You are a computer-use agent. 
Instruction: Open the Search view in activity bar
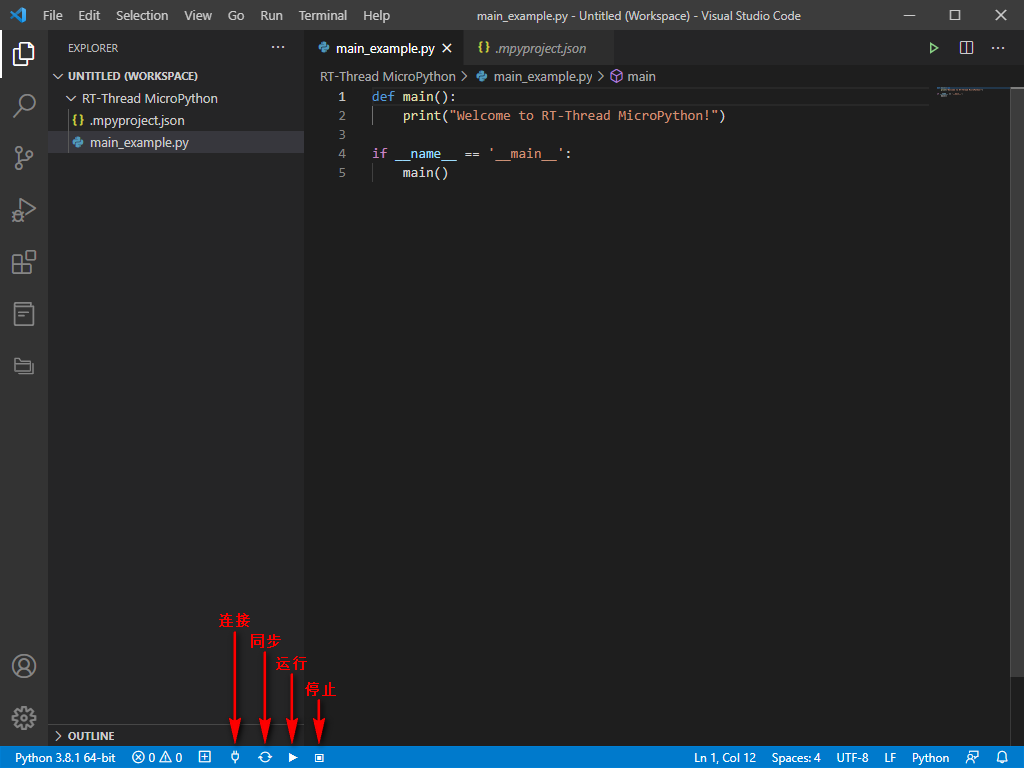[24, 106]
